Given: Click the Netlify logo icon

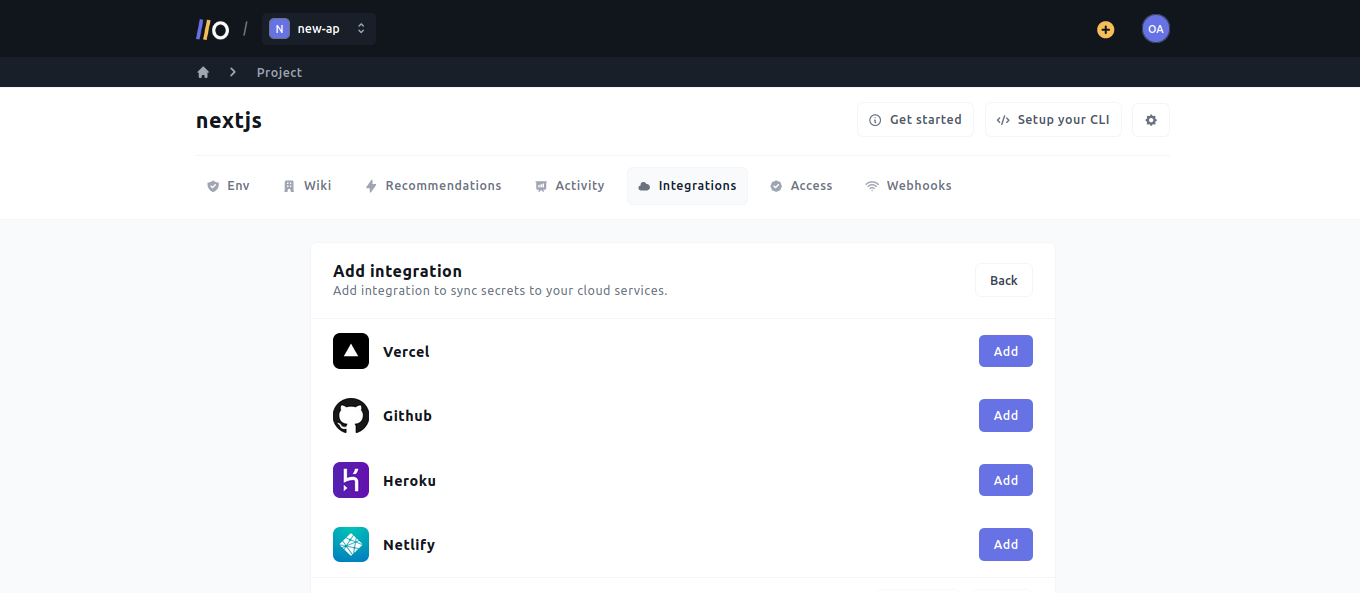Looking at the screenshot, I should (x=351, y=544).
